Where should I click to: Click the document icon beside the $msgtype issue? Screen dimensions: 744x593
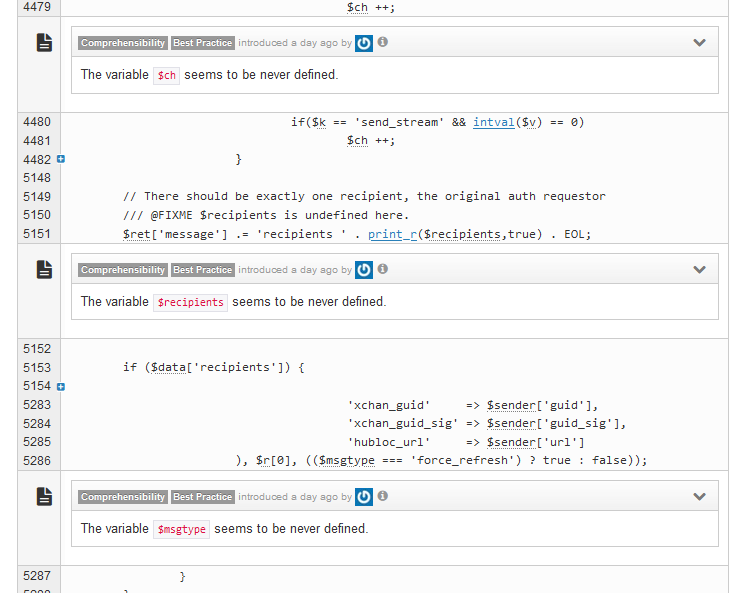tap(44, 496)
